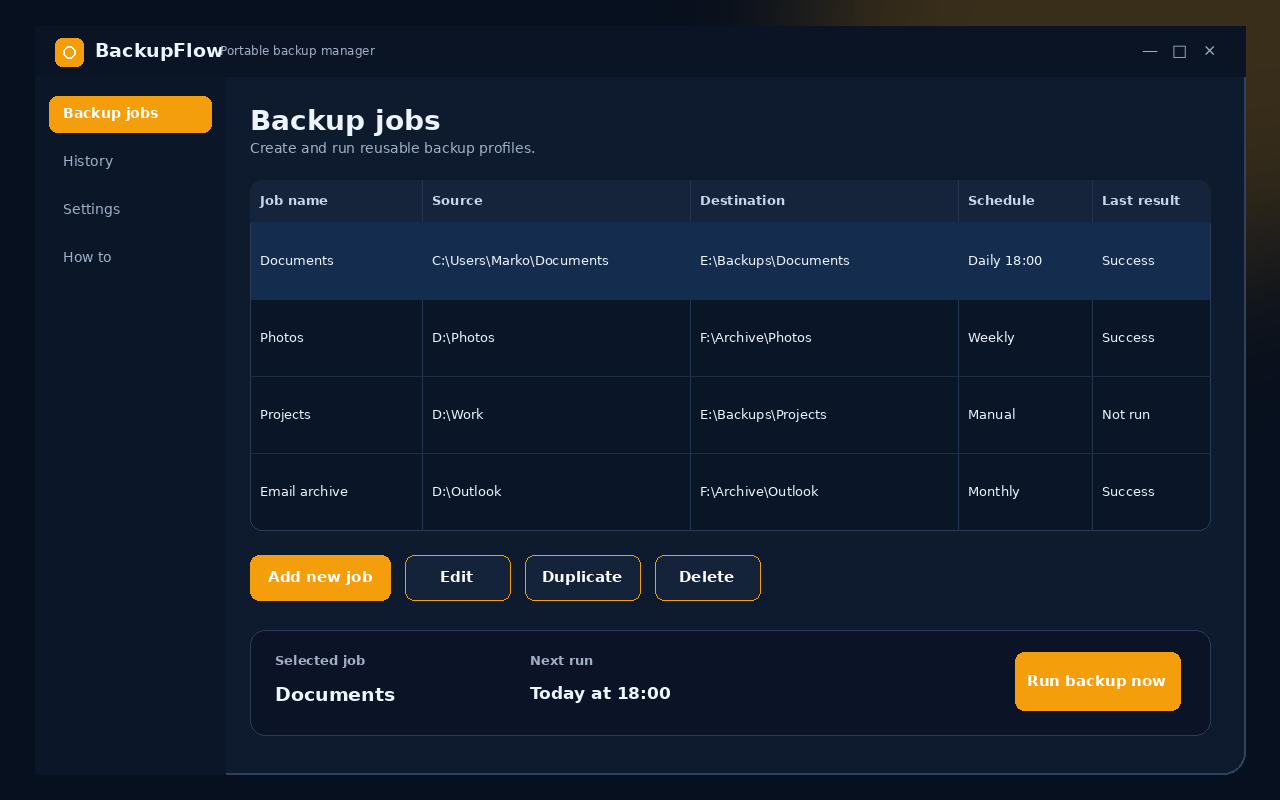Viewport: 1280px width, 800px height.
Task: Click the F:\Archive\Outlook destination cell
Action: (824, 492)
